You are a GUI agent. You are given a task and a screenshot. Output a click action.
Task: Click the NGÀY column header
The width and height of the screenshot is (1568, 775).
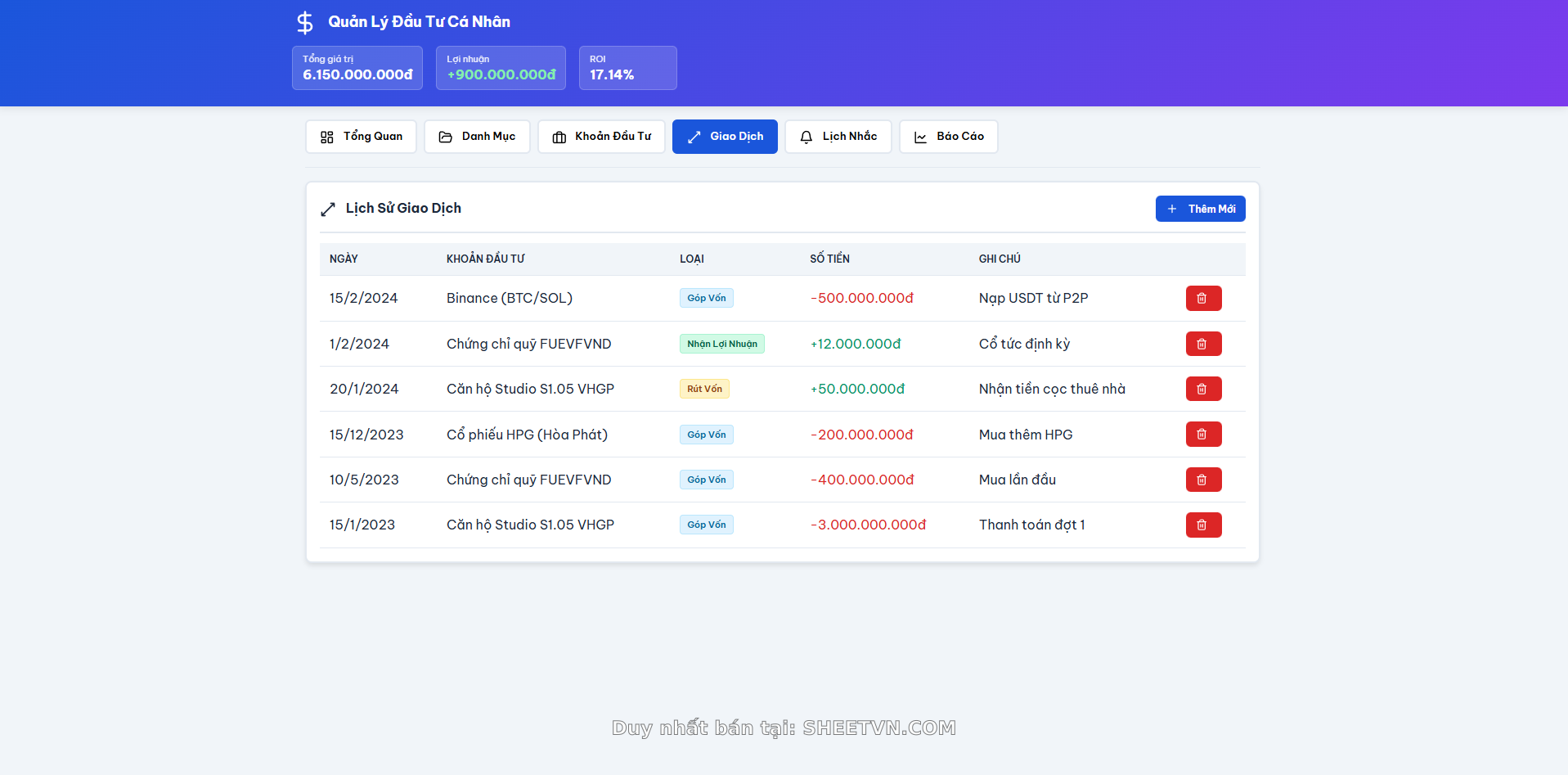point(344,259)
